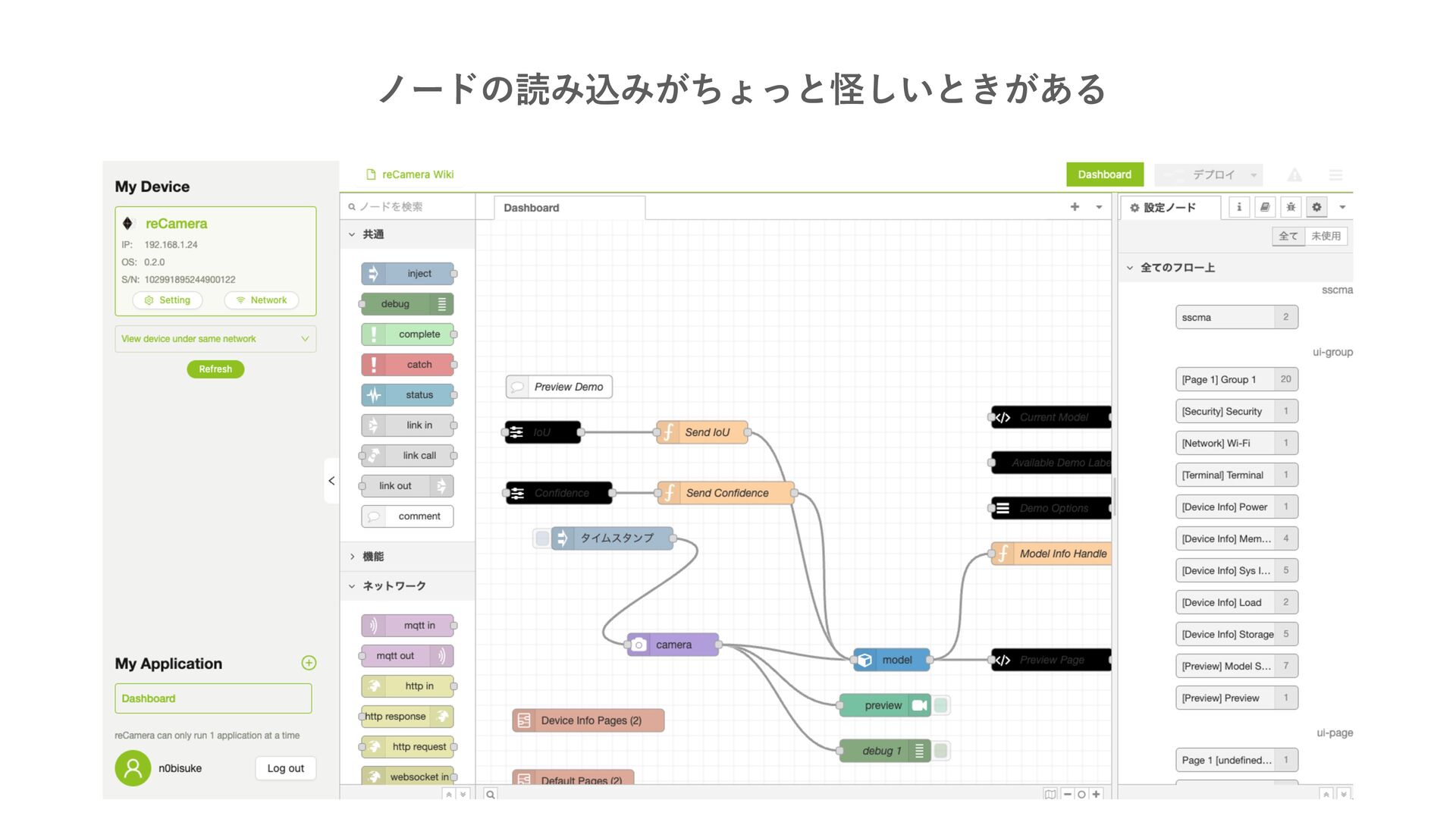
Task: Select the status palette node
Action: point(408,395)
